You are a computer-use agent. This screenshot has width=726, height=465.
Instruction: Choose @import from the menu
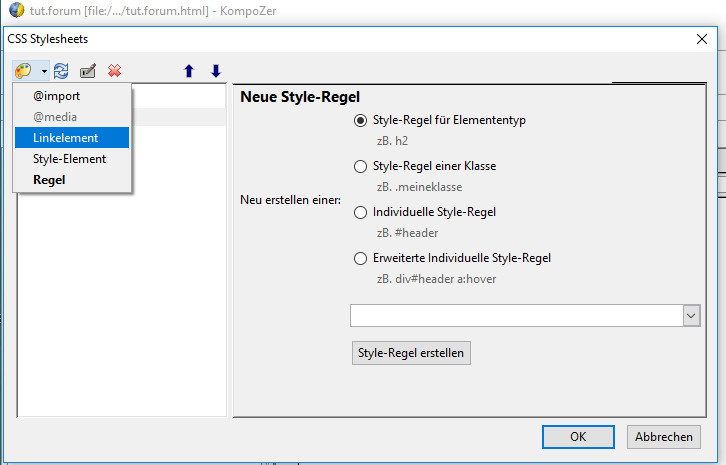pyautogui.click(x=72, y=96)
